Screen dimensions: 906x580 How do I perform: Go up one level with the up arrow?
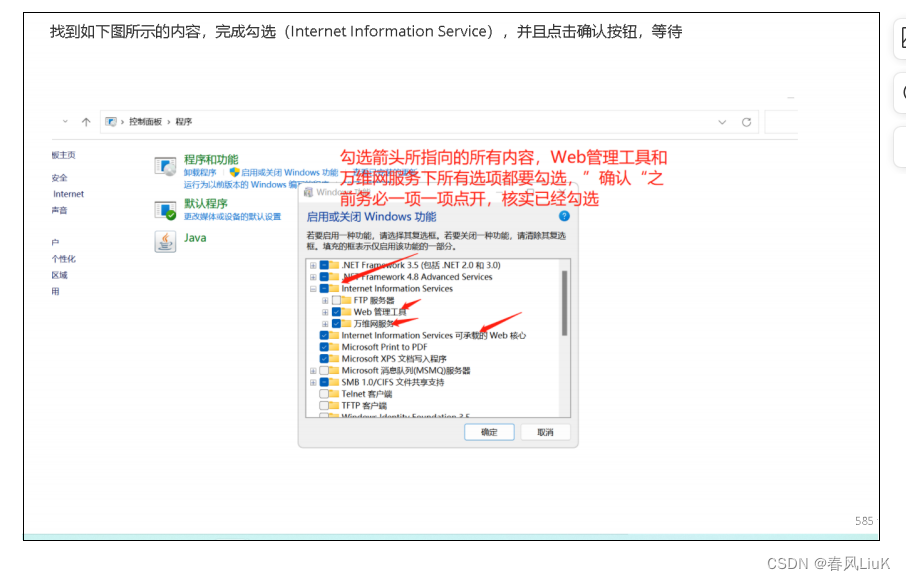click(x=86, y=122)
